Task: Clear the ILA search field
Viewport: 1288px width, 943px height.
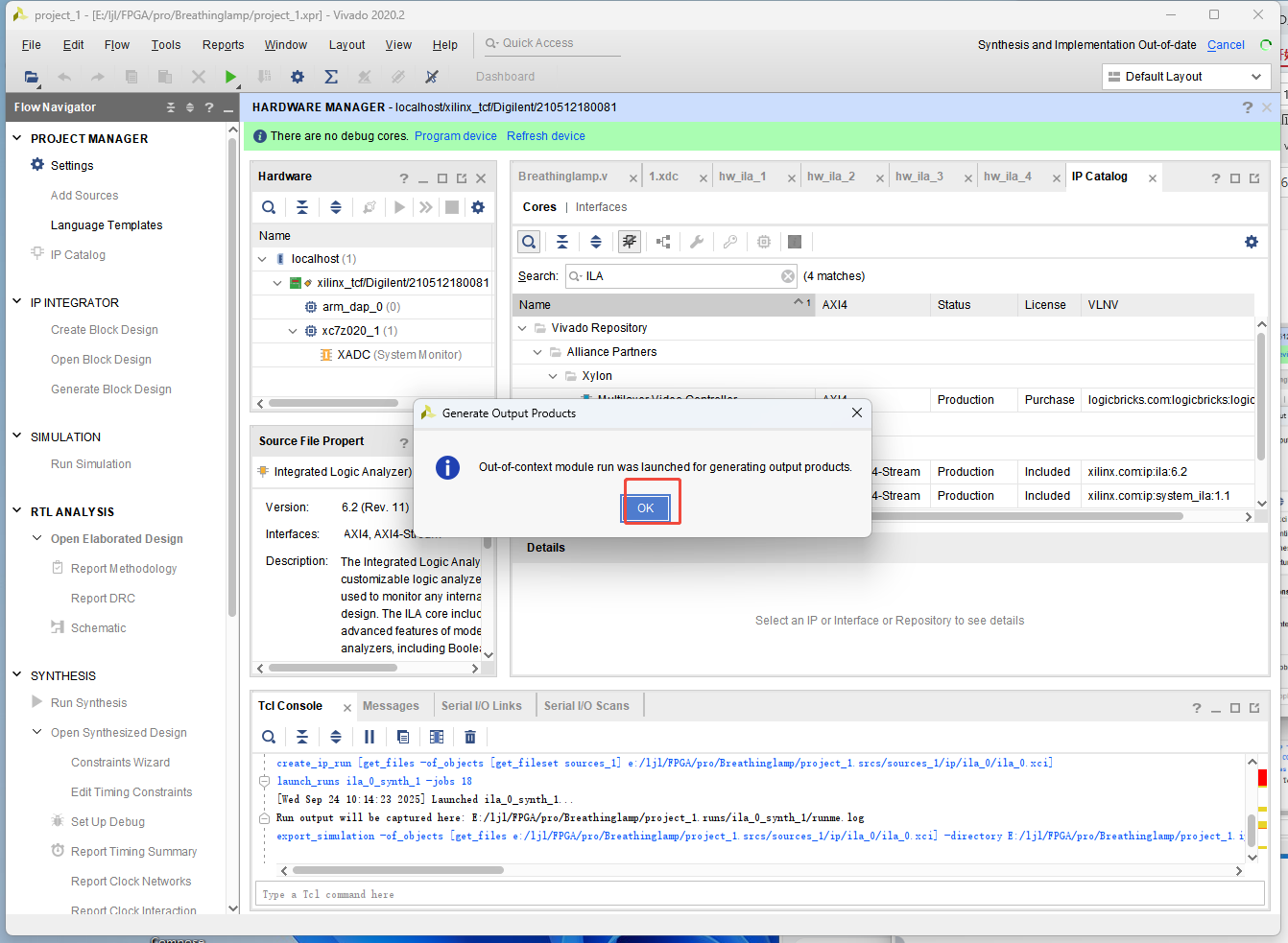Action: point(788,276)
